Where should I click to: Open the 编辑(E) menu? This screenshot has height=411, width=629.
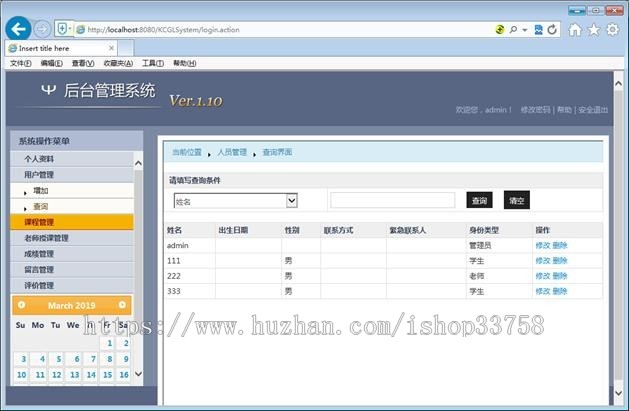(x=51, y=63)
